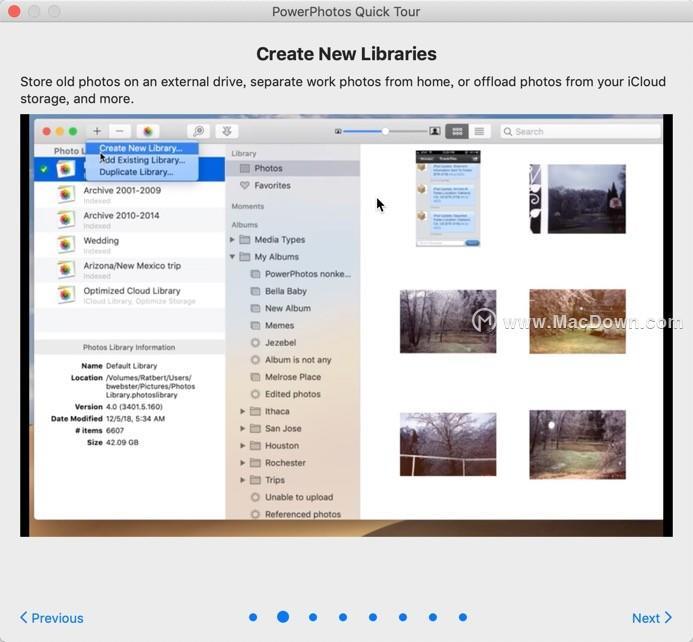Image resolution: width=693 pixels, height=642 pixels.
Task: Choose Duplicate Library menu item
Action: pyautogui.click(x=141, y=172)
